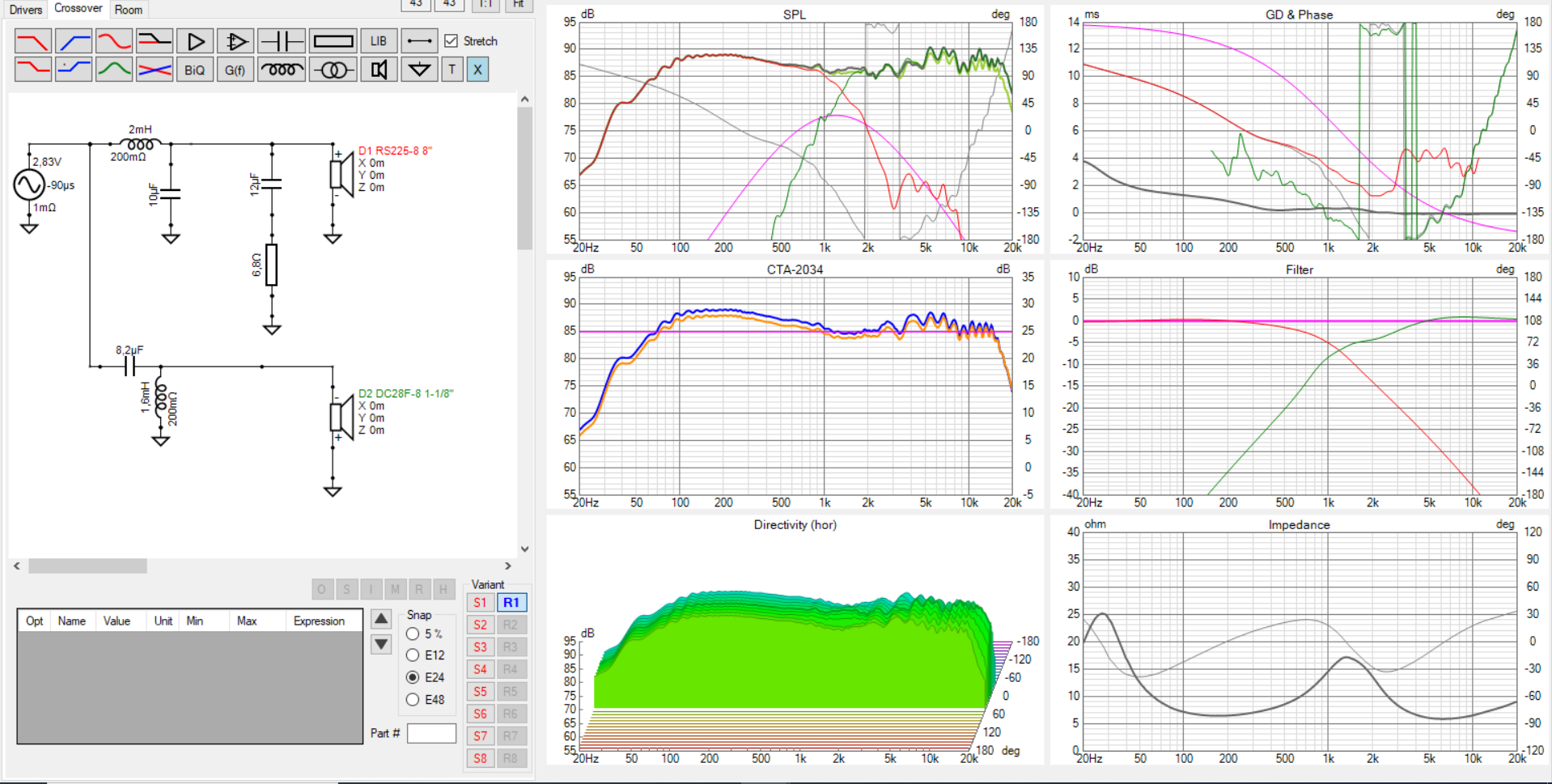Switch to the Room tab
The height and width of the screenshot is (784, 1552).
[x=129, y=10]
